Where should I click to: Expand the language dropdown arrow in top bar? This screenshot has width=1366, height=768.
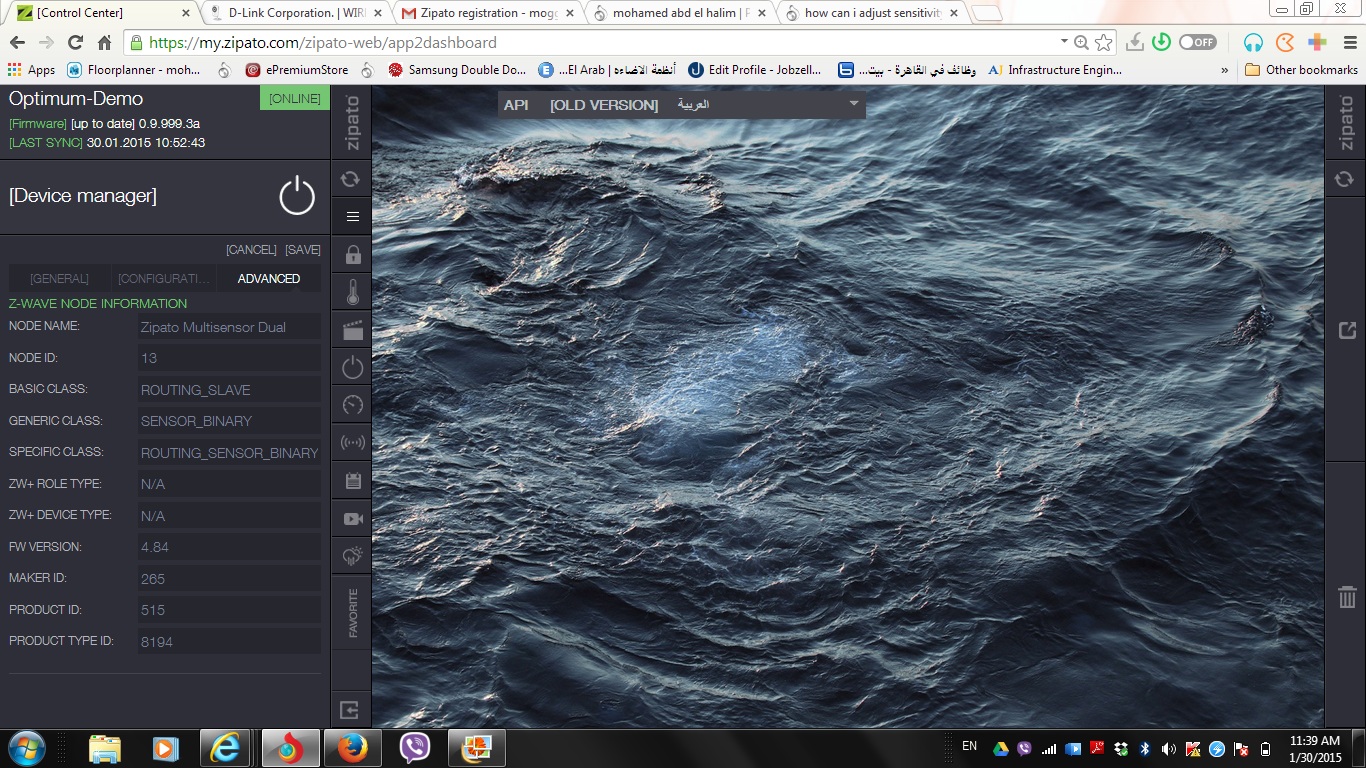click(853, 104)
